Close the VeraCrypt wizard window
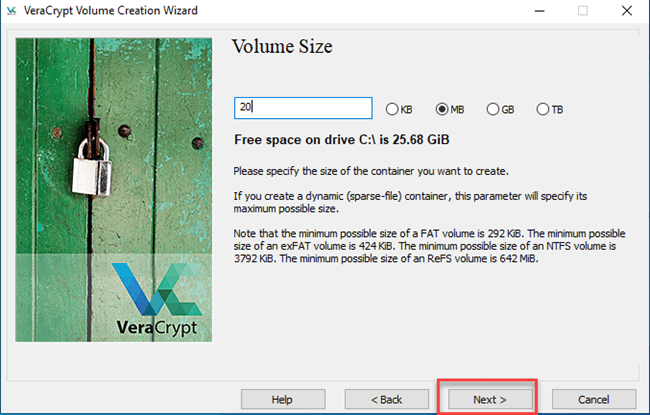Screen dimensions: 650x415 (x=630, y=10)
